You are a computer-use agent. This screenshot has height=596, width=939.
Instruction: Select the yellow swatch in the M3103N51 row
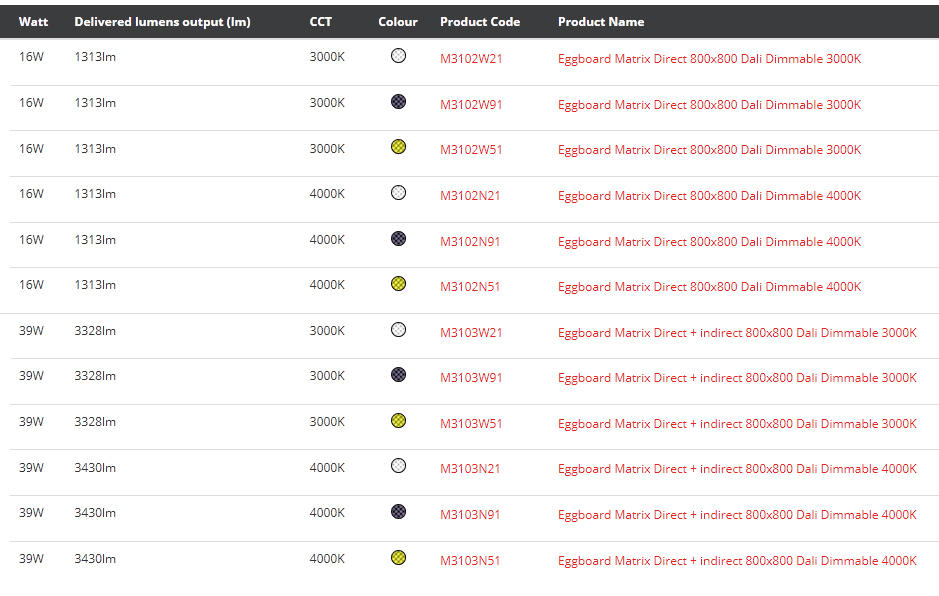coord(398,557)
